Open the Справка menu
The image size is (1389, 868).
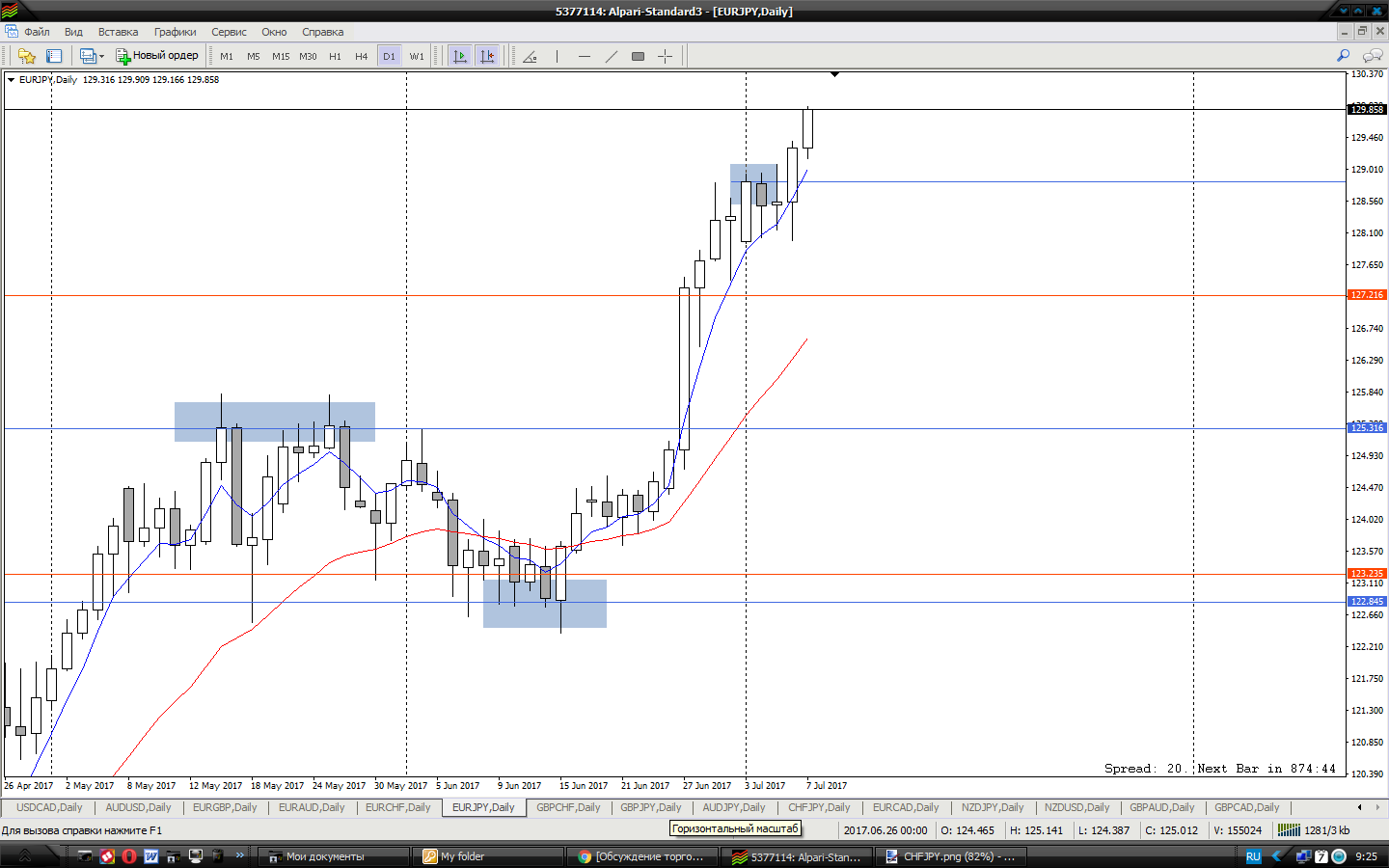(322, 32)
